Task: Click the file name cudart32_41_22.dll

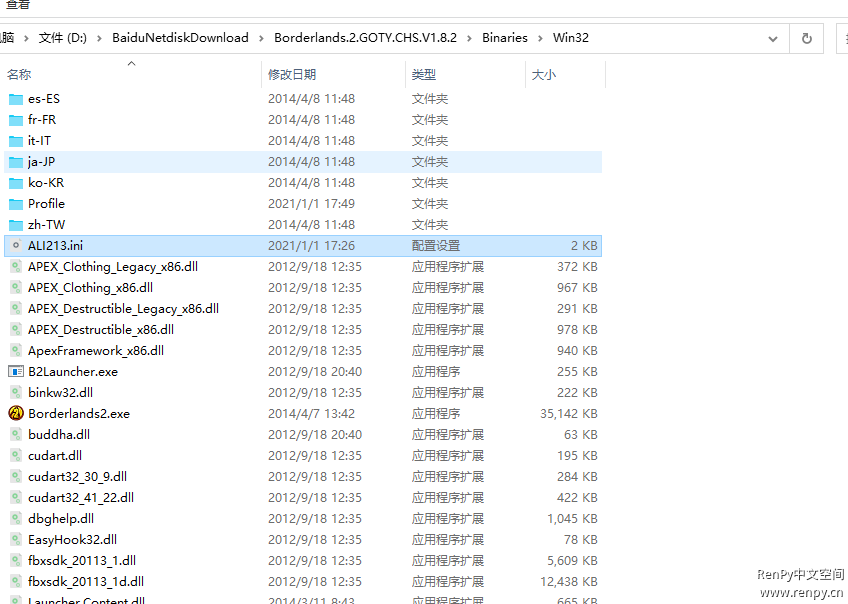Action: [81, 498]
